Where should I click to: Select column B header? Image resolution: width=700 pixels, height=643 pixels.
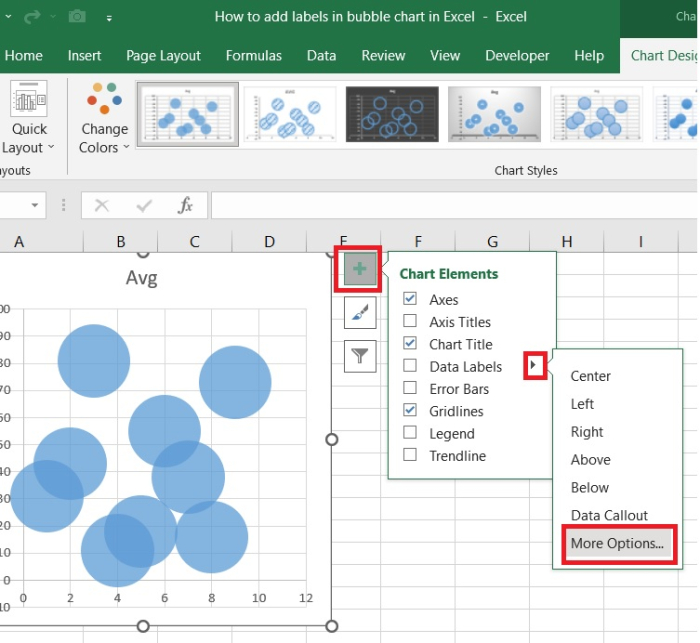tap(121, 242)
